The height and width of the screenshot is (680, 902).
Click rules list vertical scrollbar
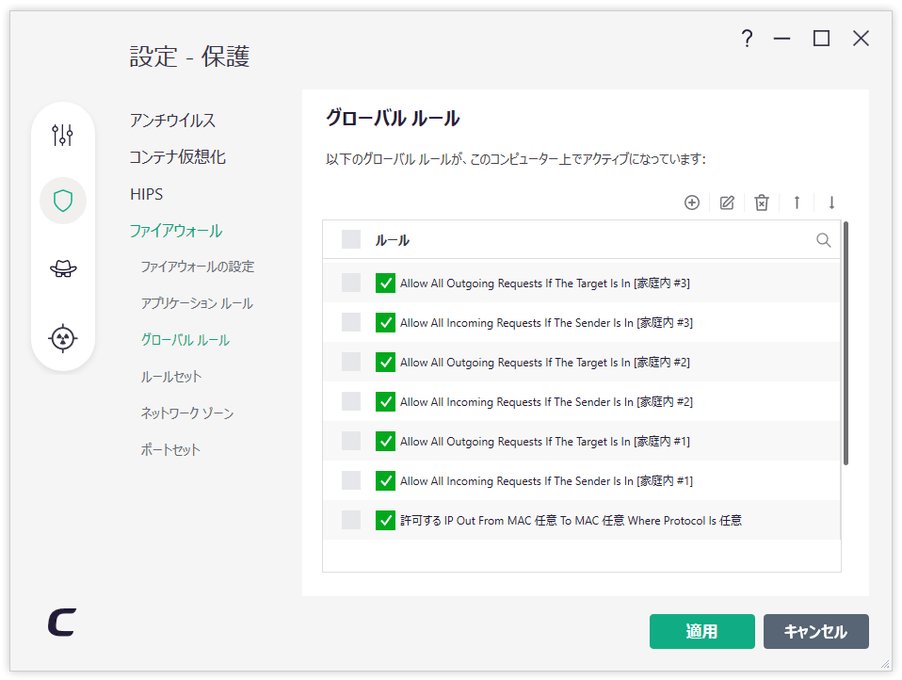pyautogui.click(x=846, y=343)
